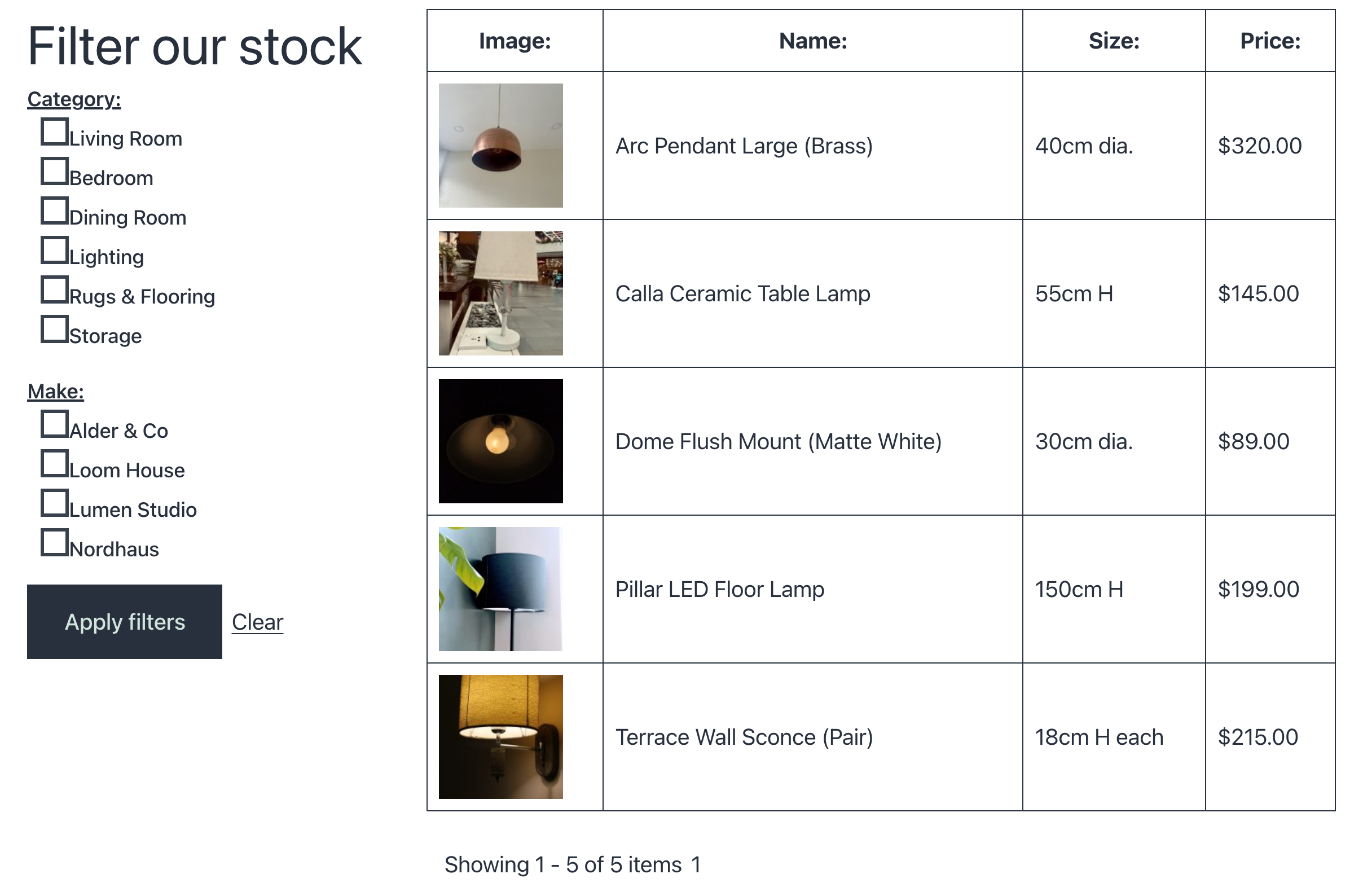The height and width of the screenshot is (896, 1363).
Task: Select the Lighting category checkbox
Action: [x=55, y=251]
